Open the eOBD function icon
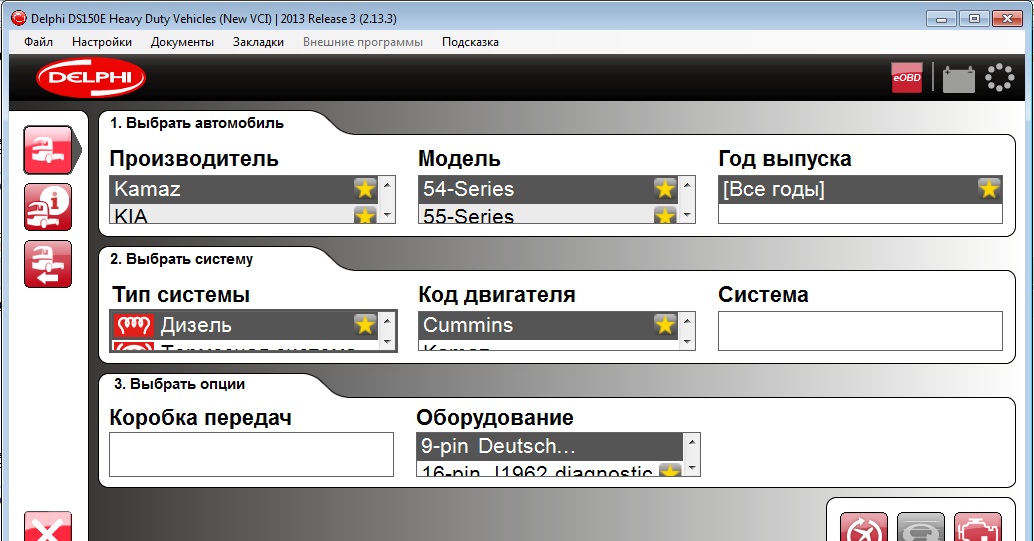Screen dimensions: 1034x541 click(907, 77)
